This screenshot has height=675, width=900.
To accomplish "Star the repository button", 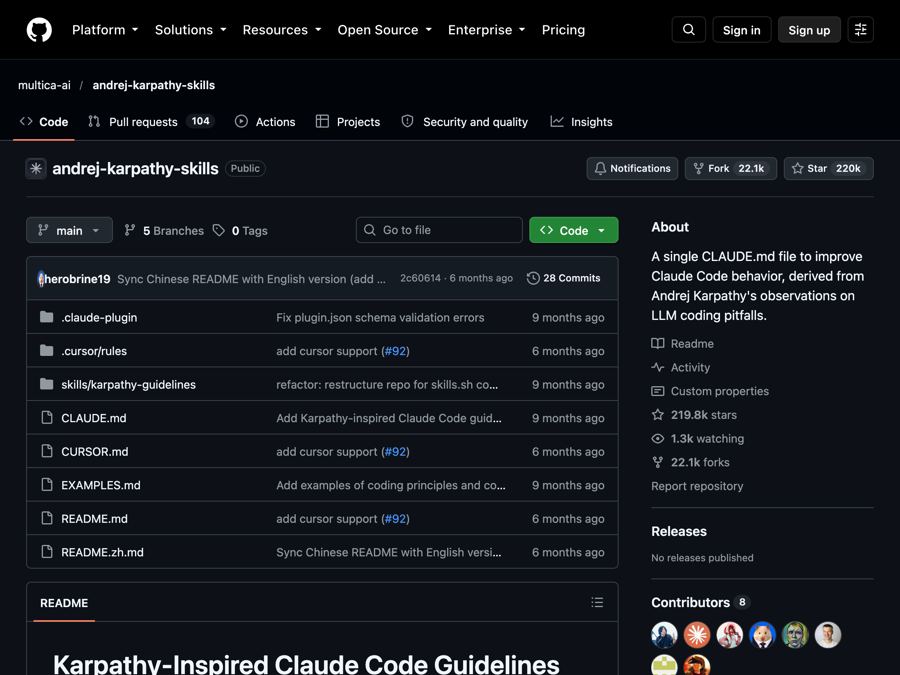I will tap(829, 169).
